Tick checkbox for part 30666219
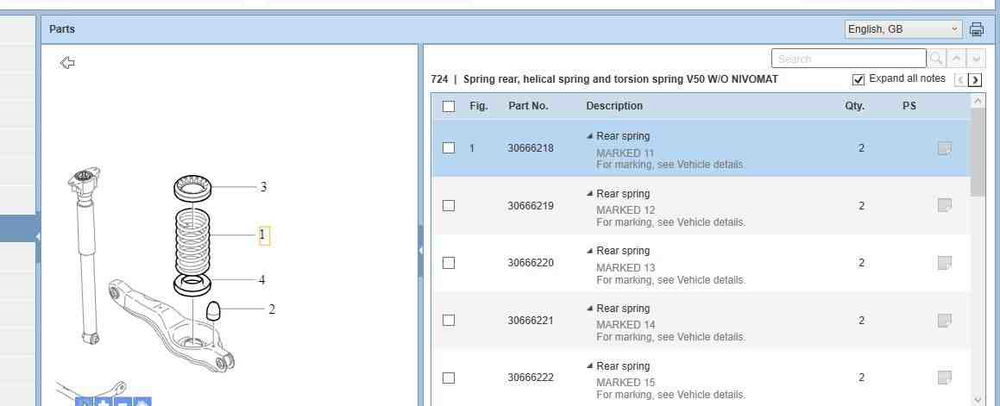 pos(448,206)
